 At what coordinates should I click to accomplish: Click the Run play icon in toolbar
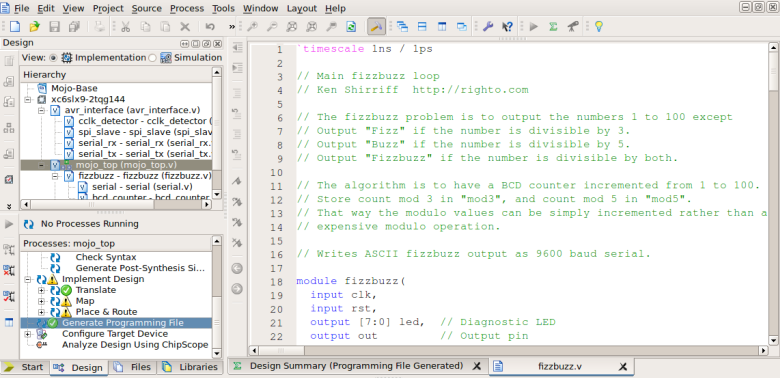(x=534, y=26)
